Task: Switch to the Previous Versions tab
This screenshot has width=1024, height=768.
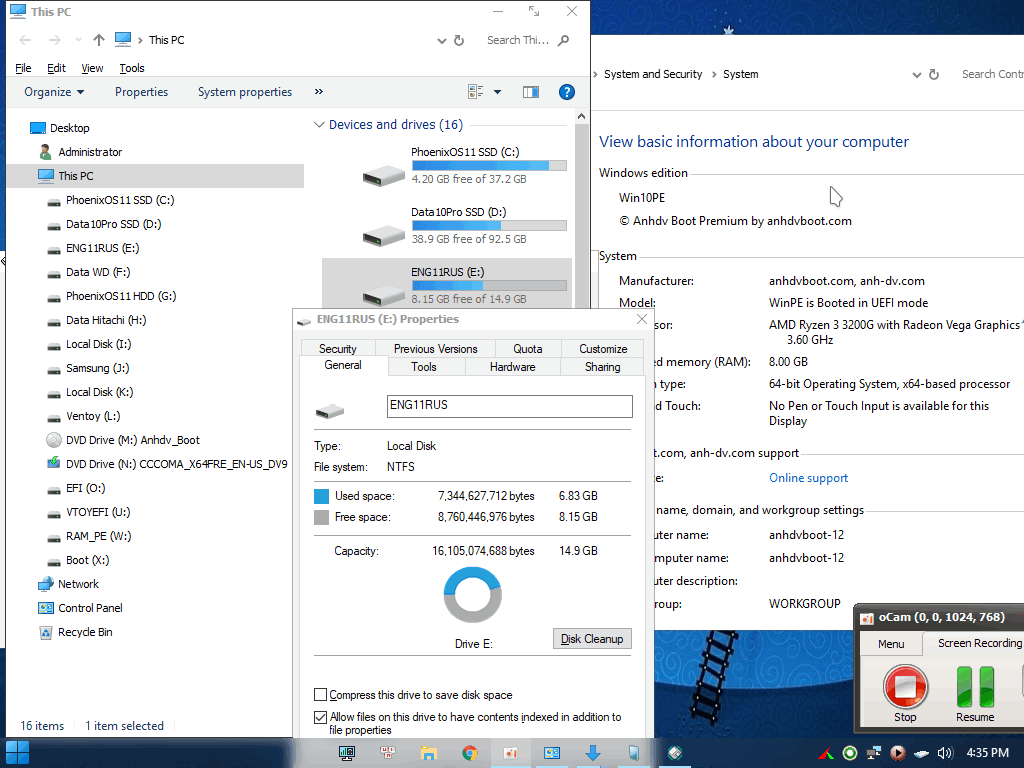Action: (436, 349)
